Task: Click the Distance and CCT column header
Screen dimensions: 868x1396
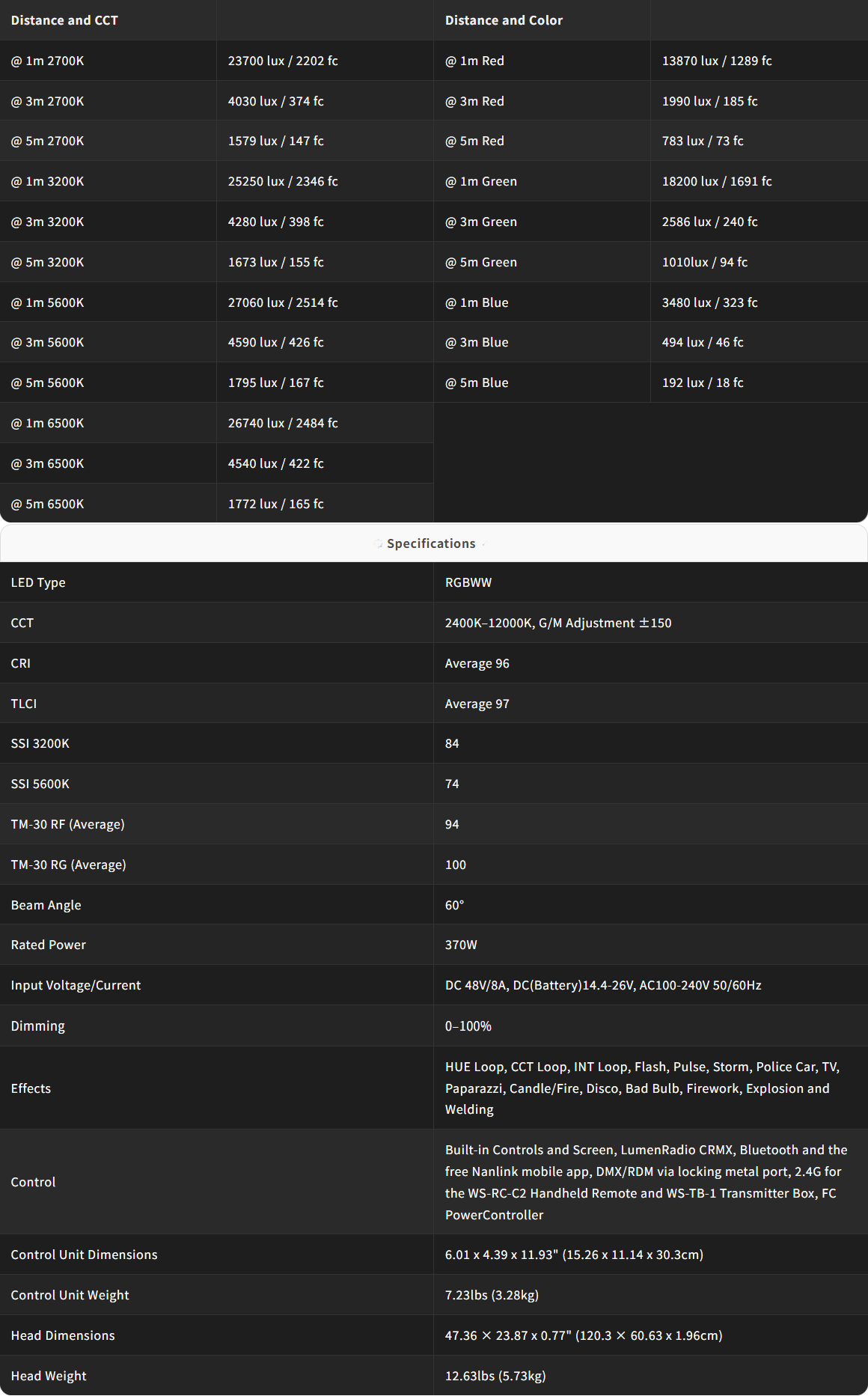Action: [x=64, y=20]
